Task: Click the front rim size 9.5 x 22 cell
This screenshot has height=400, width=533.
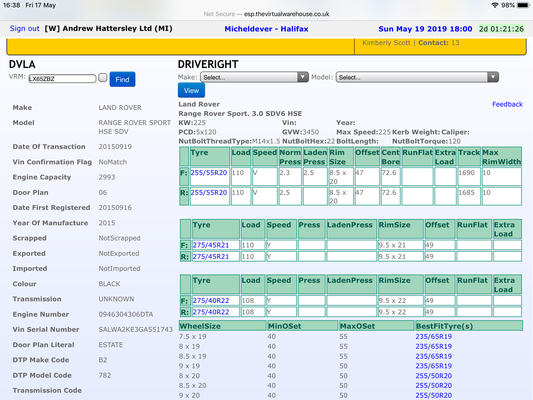Action: [401, 300]
